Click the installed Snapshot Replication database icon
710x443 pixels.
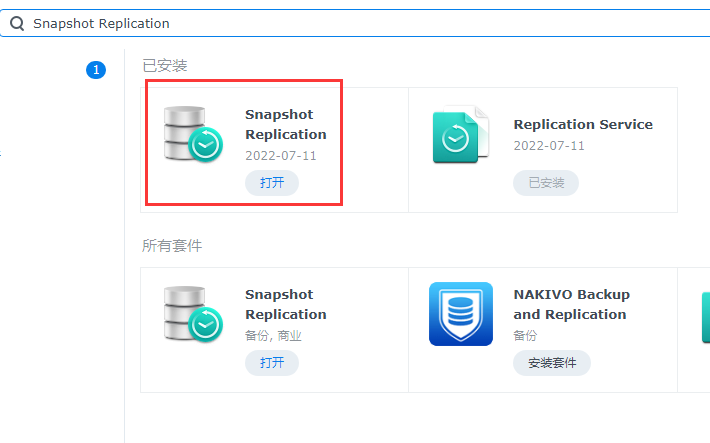(193, 134)
